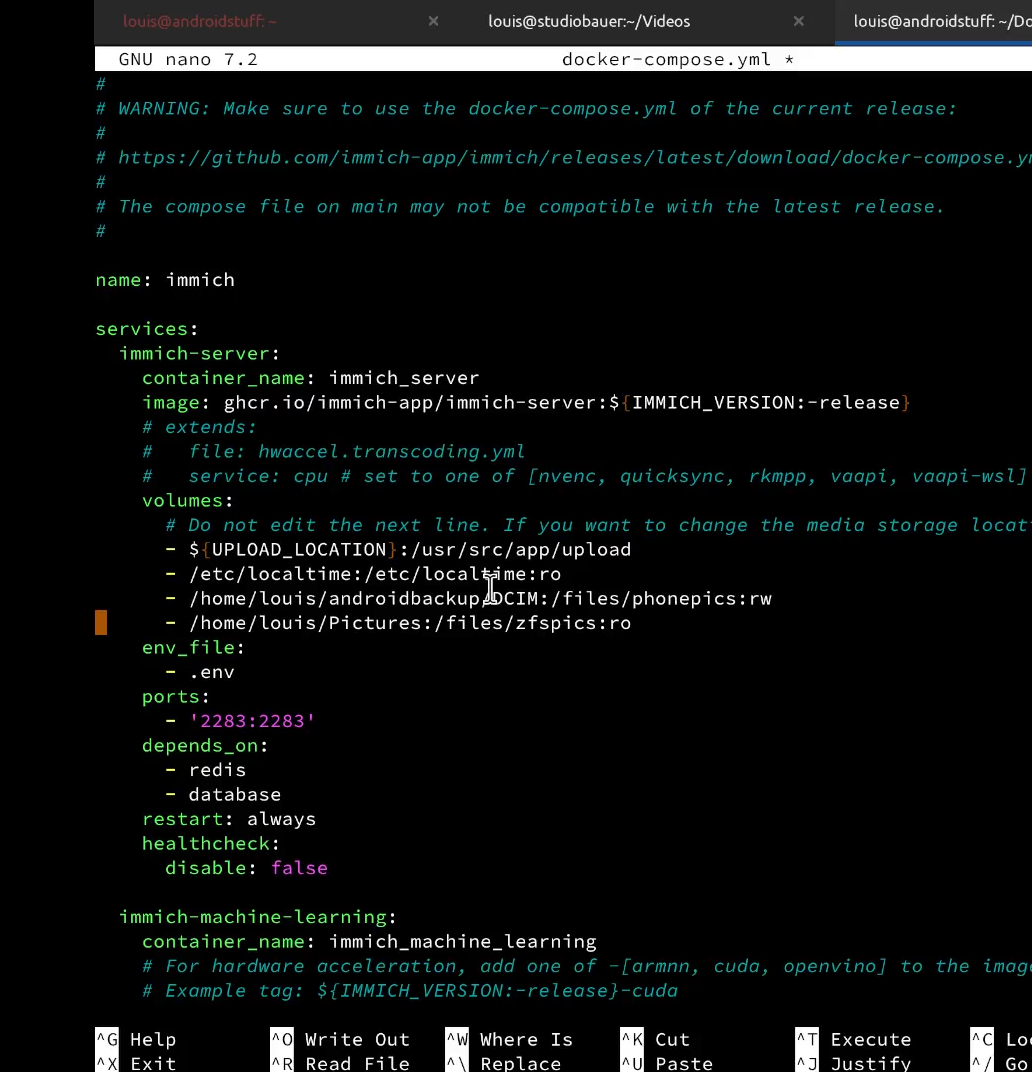Click the /etc/localtime volume line
Screen dimensions: 1032x1072
[x=363, y=574]
